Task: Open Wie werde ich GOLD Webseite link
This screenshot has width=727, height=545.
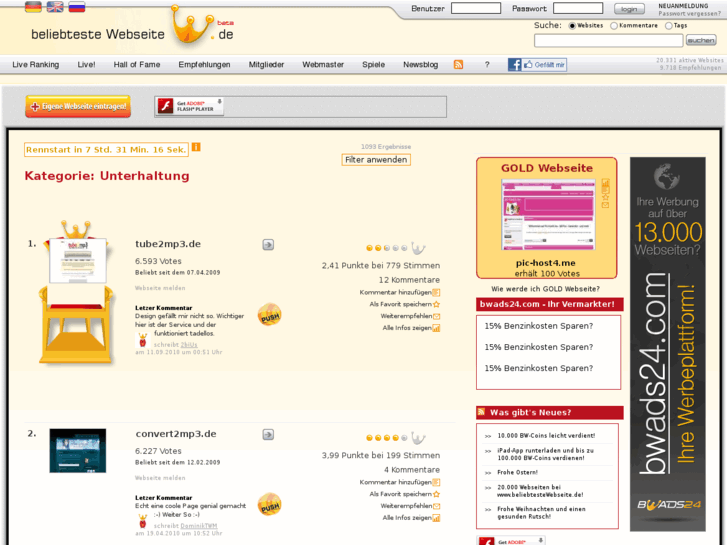Action: tap(545, 289)
